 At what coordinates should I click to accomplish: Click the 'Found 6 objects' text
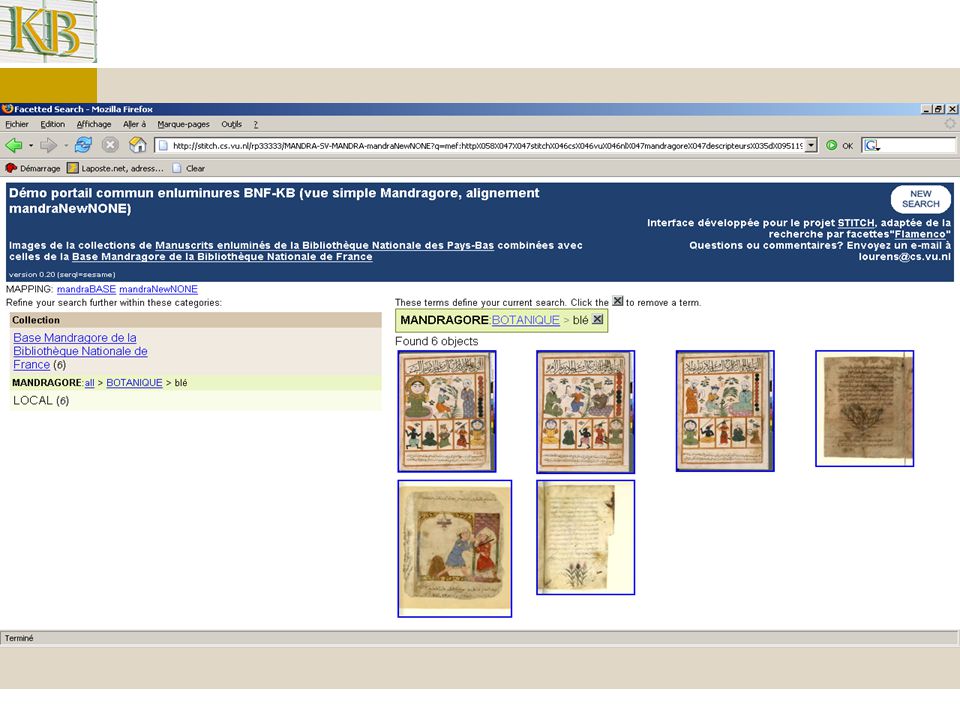[437, 341]
